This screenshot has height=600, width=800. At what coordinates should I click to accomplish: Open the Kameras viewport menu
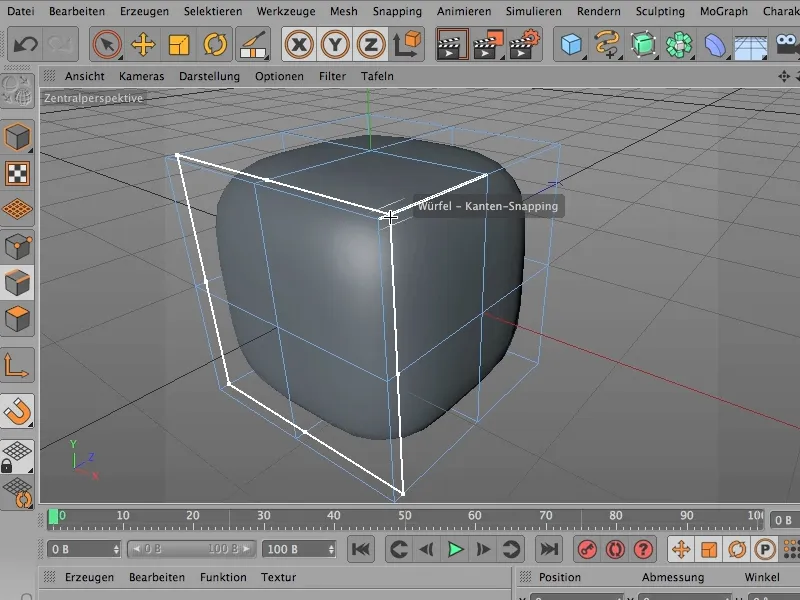141,76
